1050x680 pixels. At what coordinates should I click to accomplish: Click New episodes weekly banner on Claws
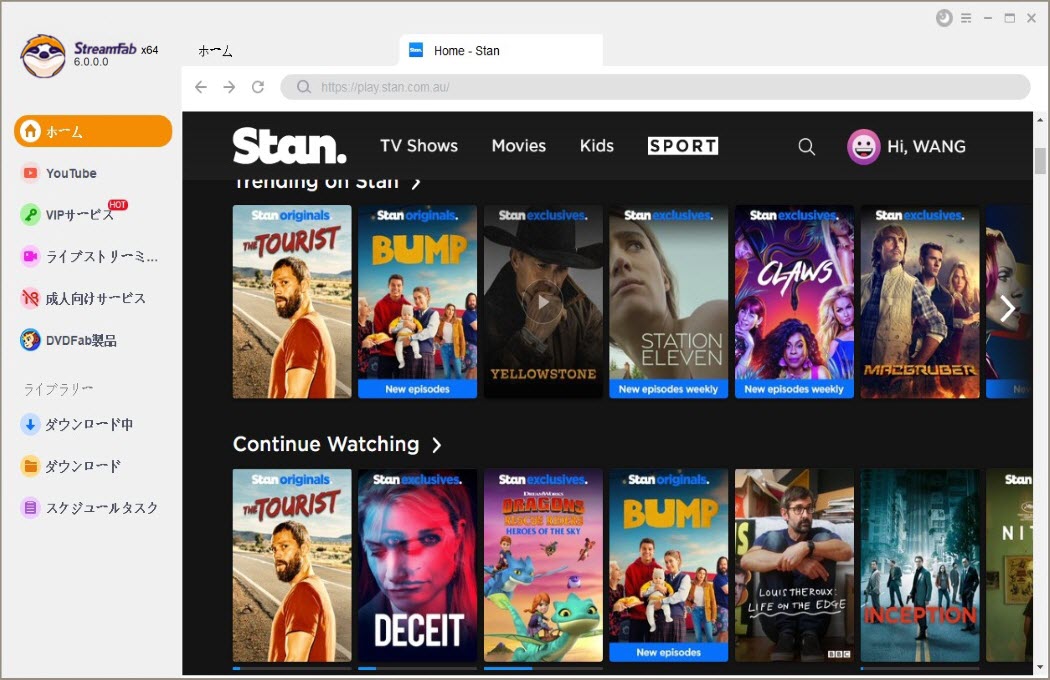[x=794, y=389]
